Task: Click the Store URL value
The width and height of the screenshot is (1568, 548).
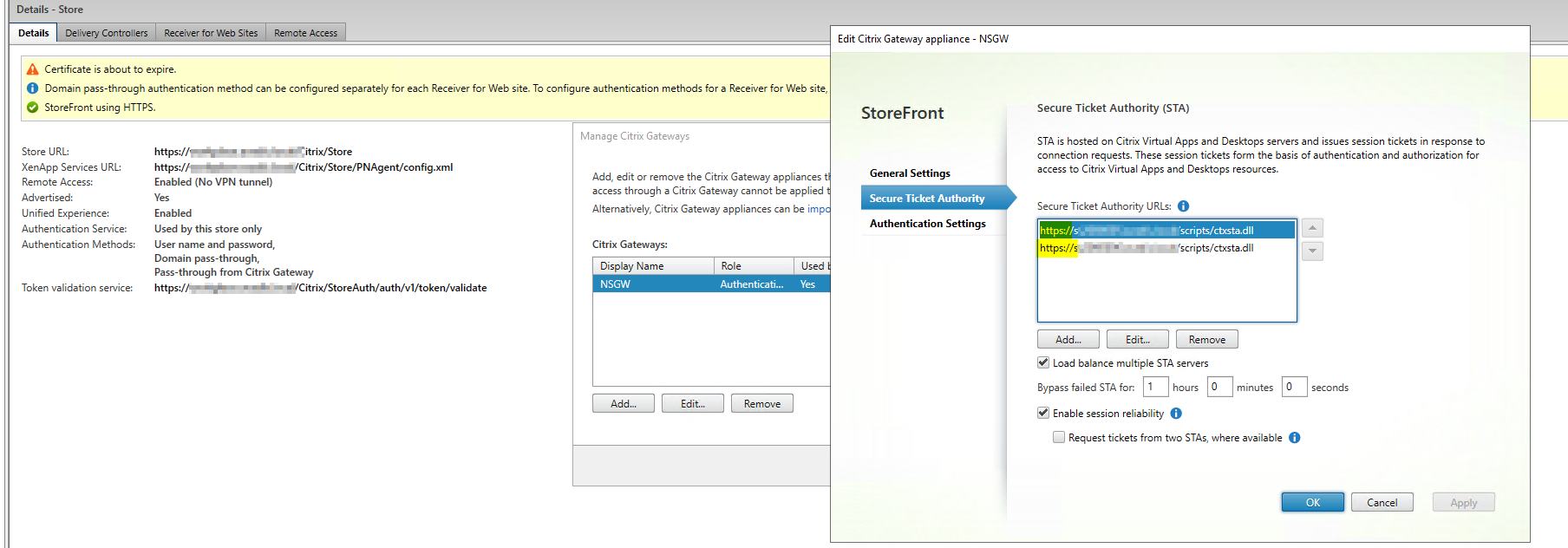Action: click(x=253, y=152)
